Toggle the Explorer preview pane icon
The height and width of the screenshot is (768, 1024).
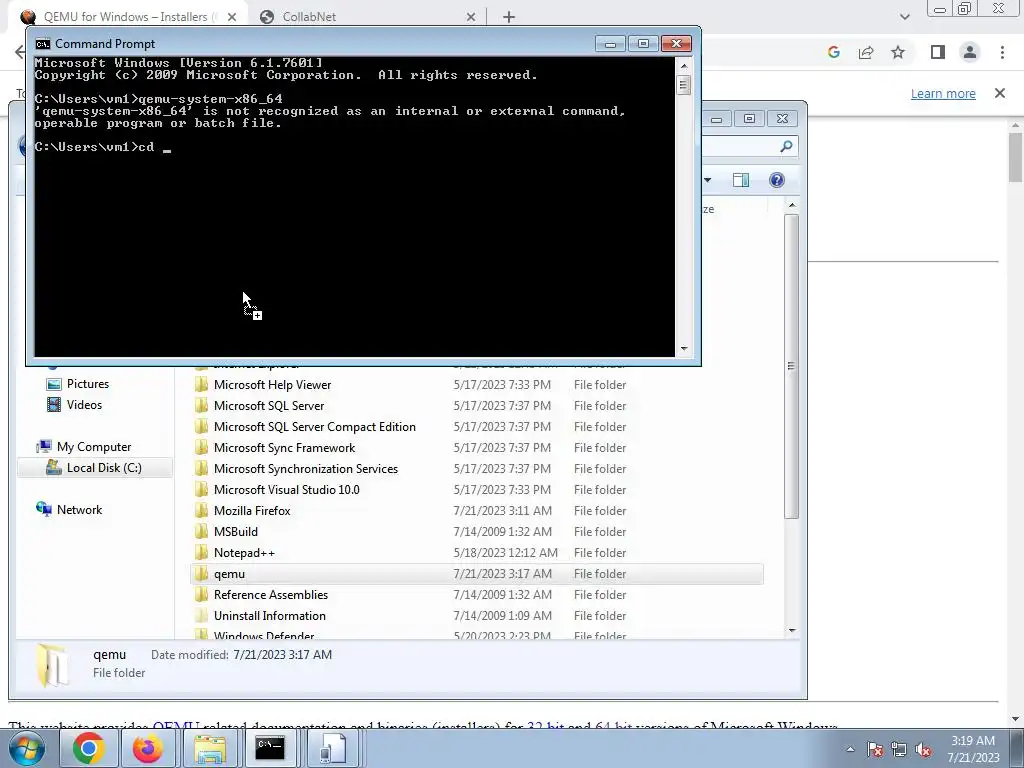point(741,180)
